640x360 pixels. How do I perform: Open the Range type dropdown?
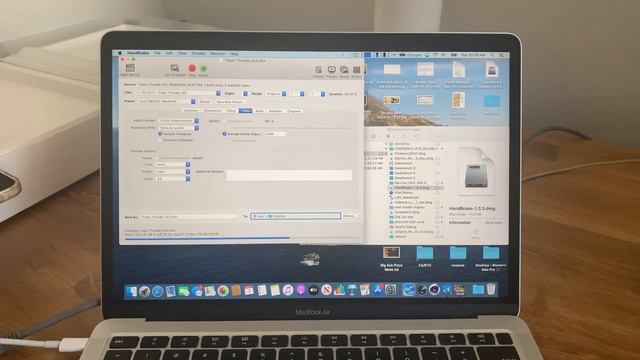pos(275,93)
